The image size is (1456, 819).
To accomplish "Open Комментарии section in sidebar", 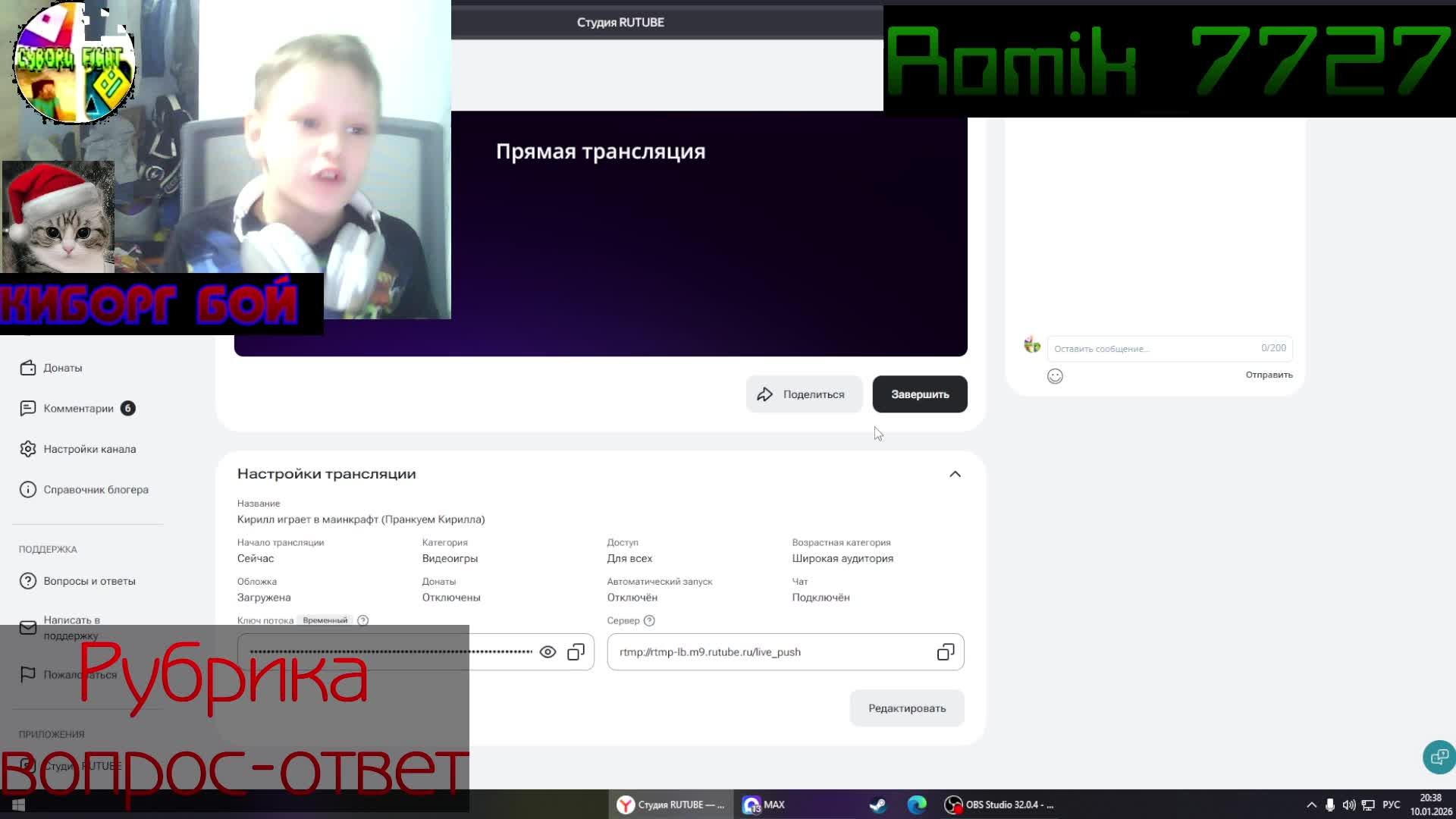I will tap(78, 409).
